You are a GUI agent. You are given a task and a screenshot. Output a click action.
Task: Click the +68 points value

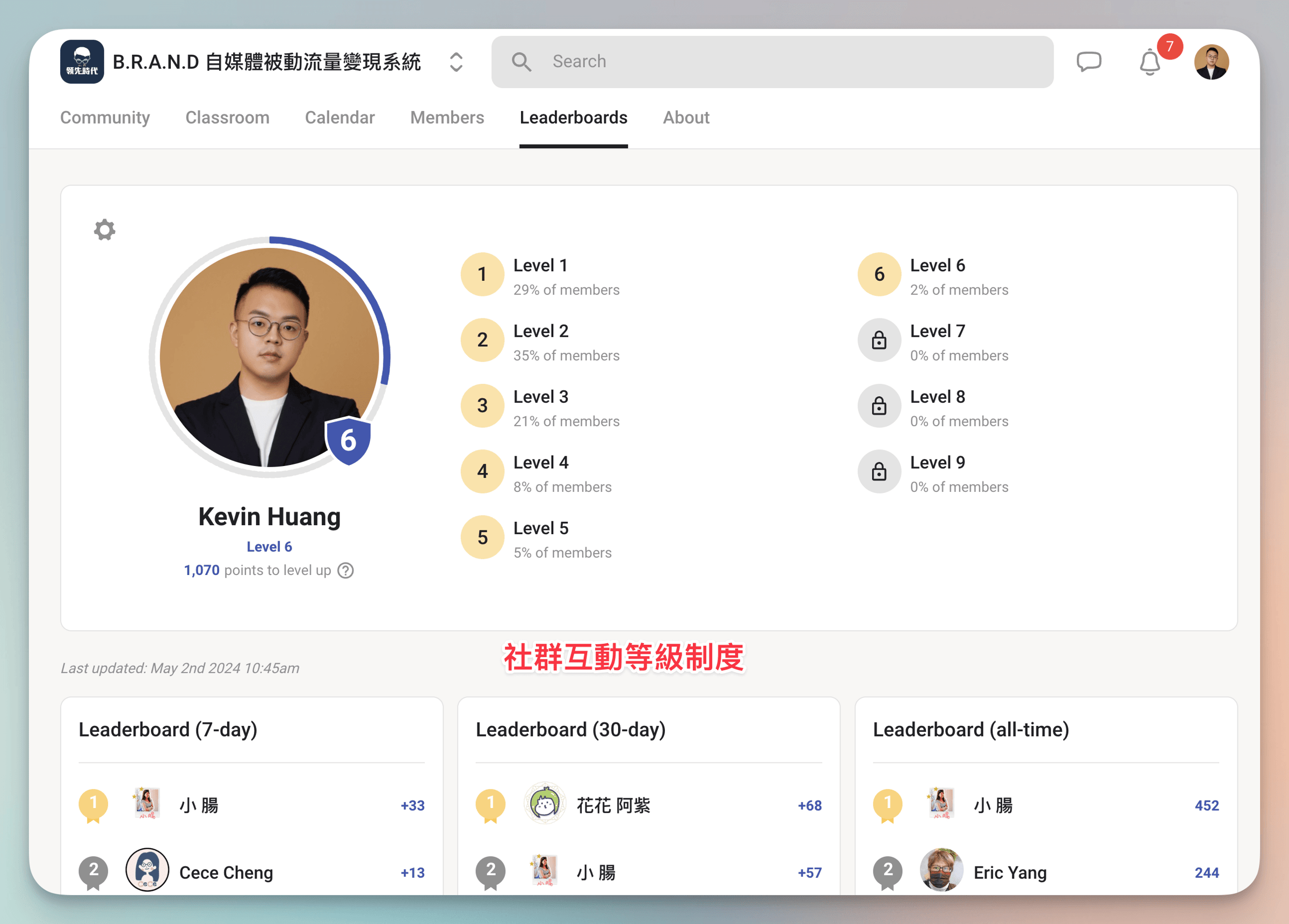click(809, 805)
